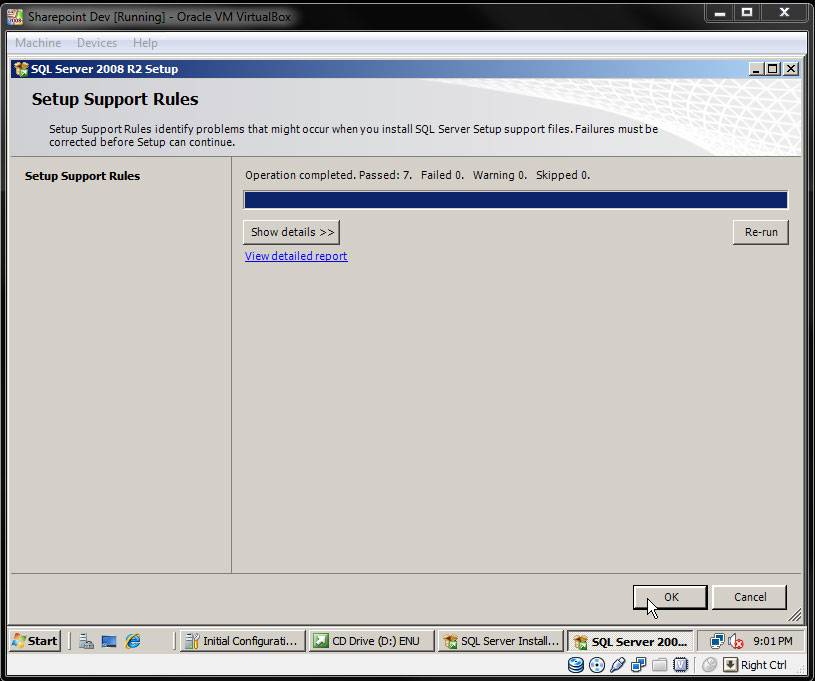
Task: Switch to SQL Server Installation Center taskbar item
Action: click(501, 641)
